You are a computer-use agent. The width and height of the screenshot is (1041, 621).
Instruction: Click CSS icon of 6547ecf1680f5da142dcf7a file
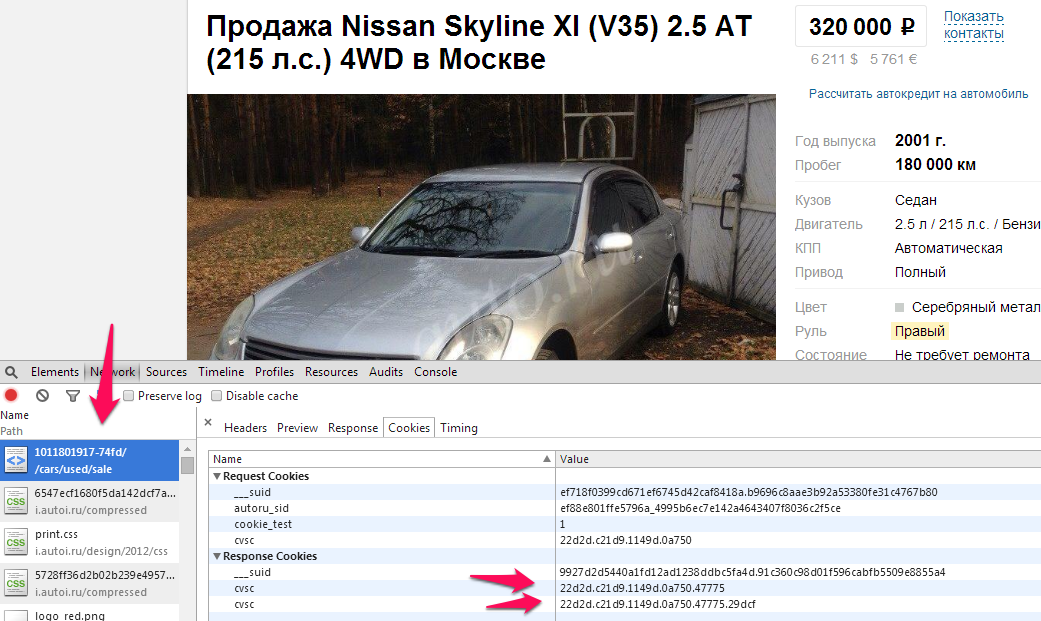[16, 501]
